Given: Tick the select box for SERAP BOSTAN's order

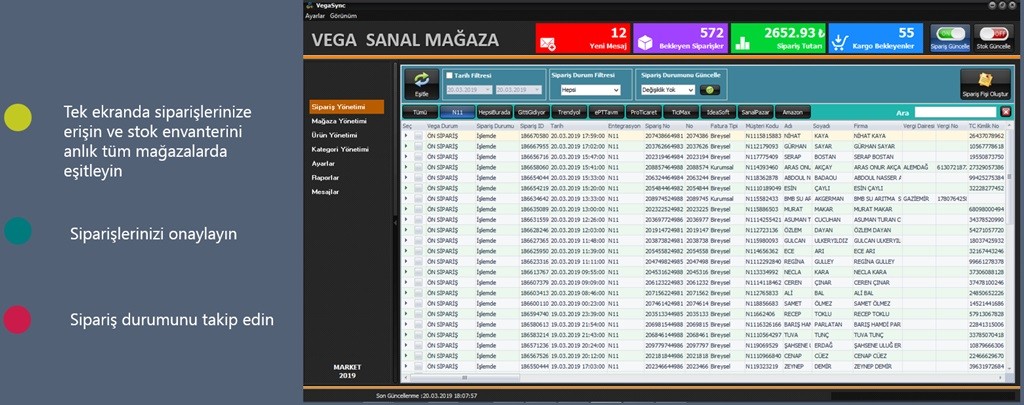Looking at the screenshot, I should coord(418,157).
